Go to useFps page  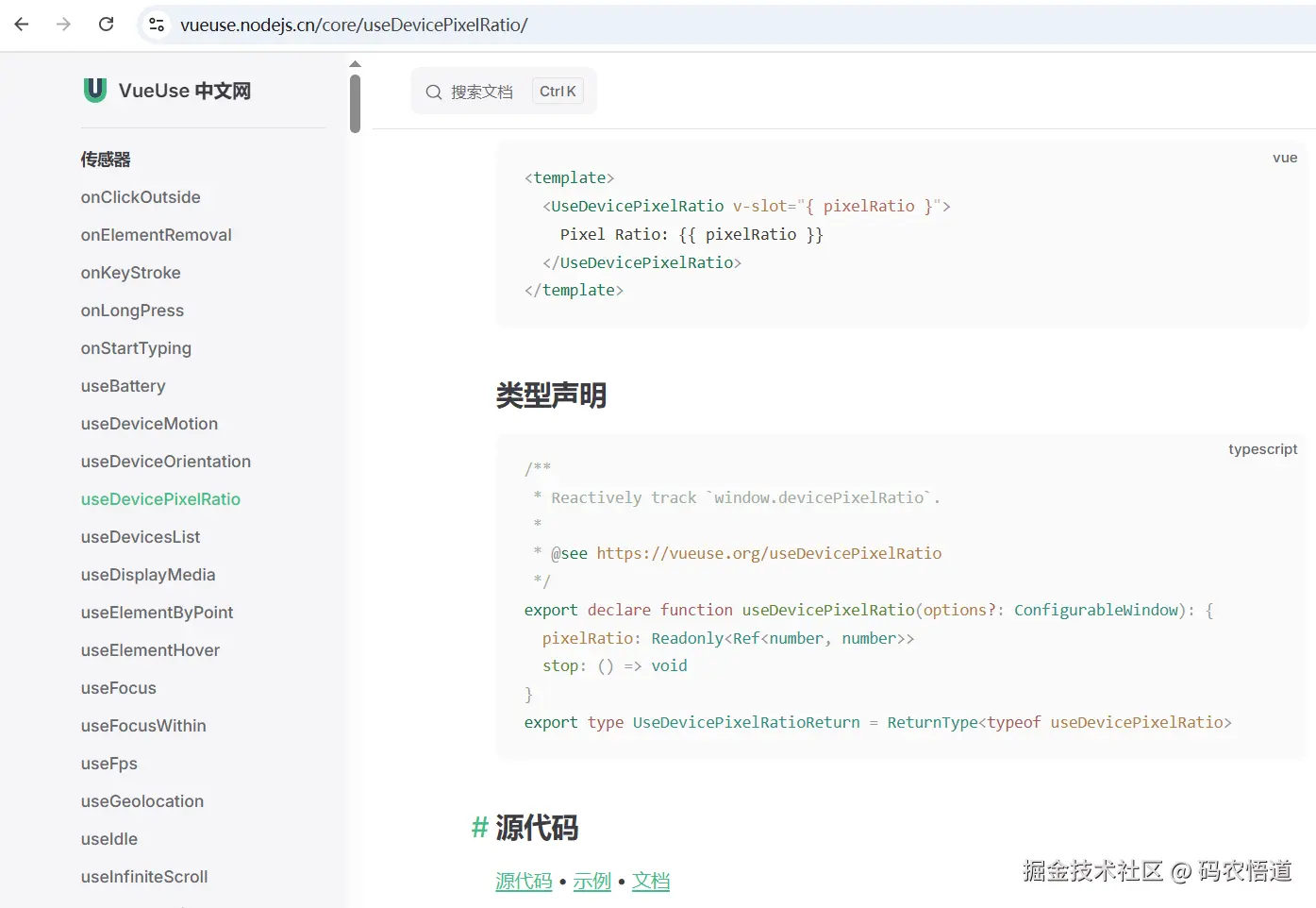coord(109,764)
